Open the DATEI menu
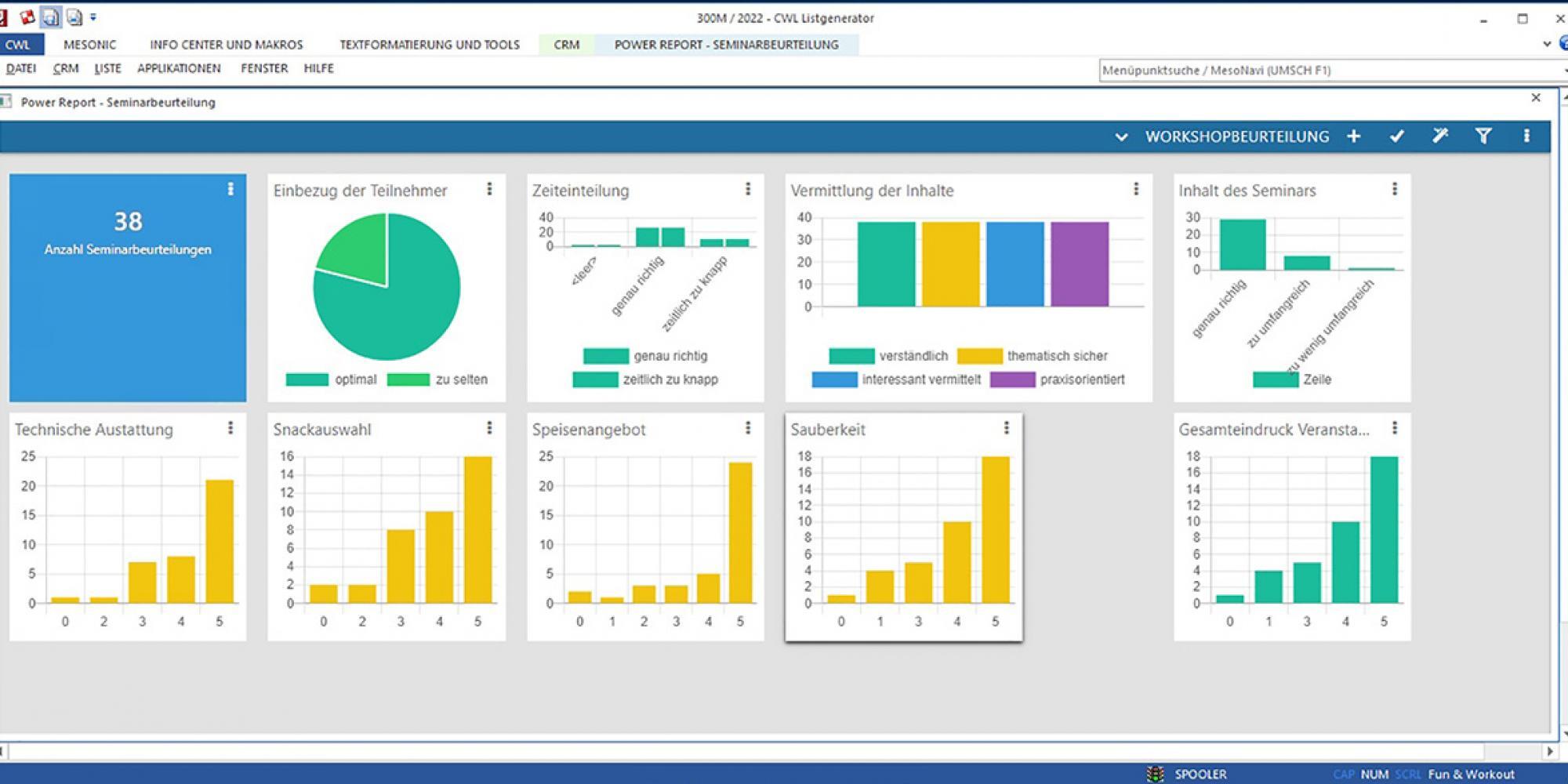The height and width of the screenshot is (784, 1568). 21,68
